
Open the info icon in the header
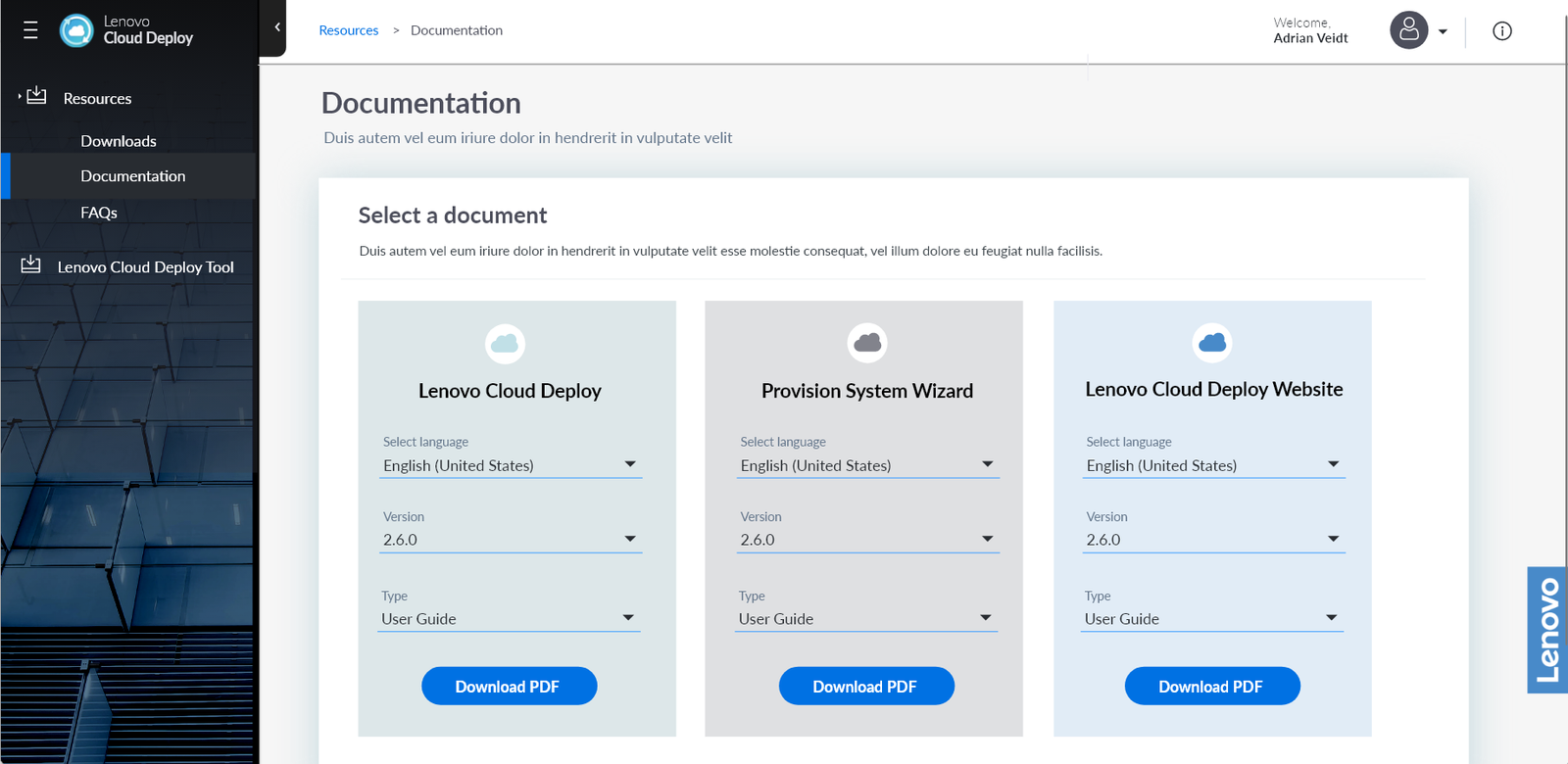click(x=1501, y=31)
